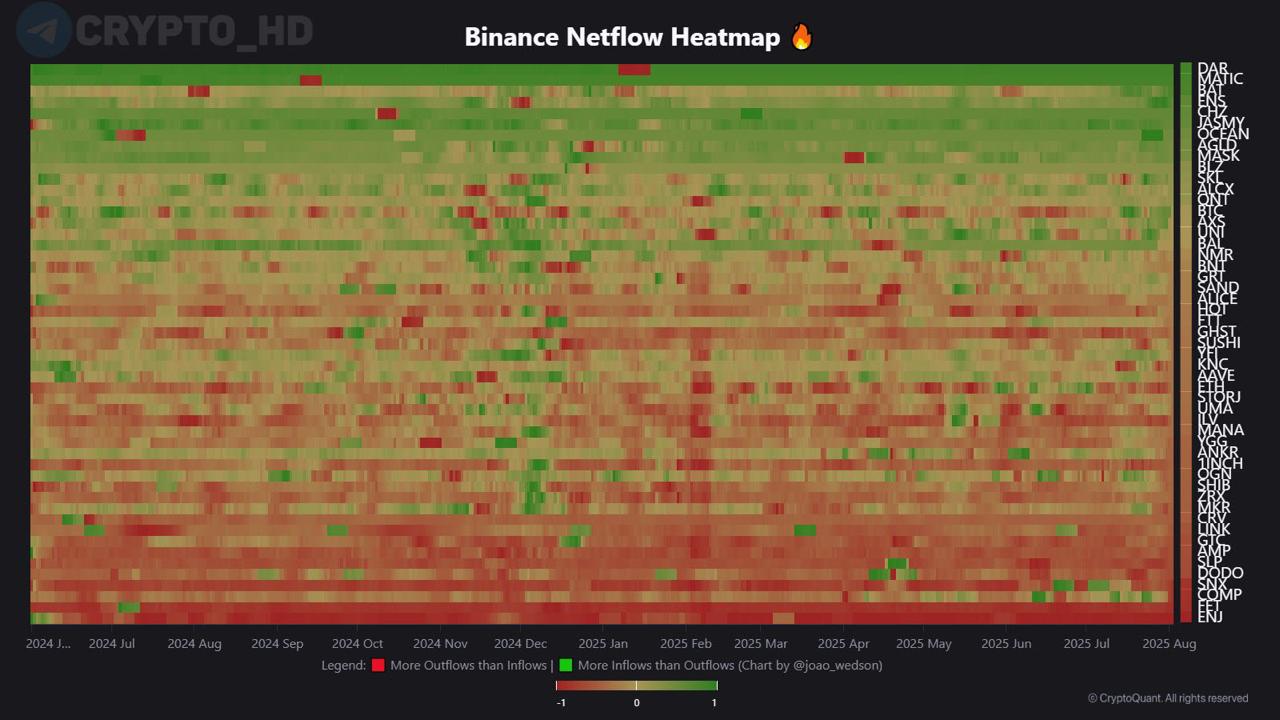1280x720 pixels.
Task: Click the NMR ticker label
Action: 1215,255
